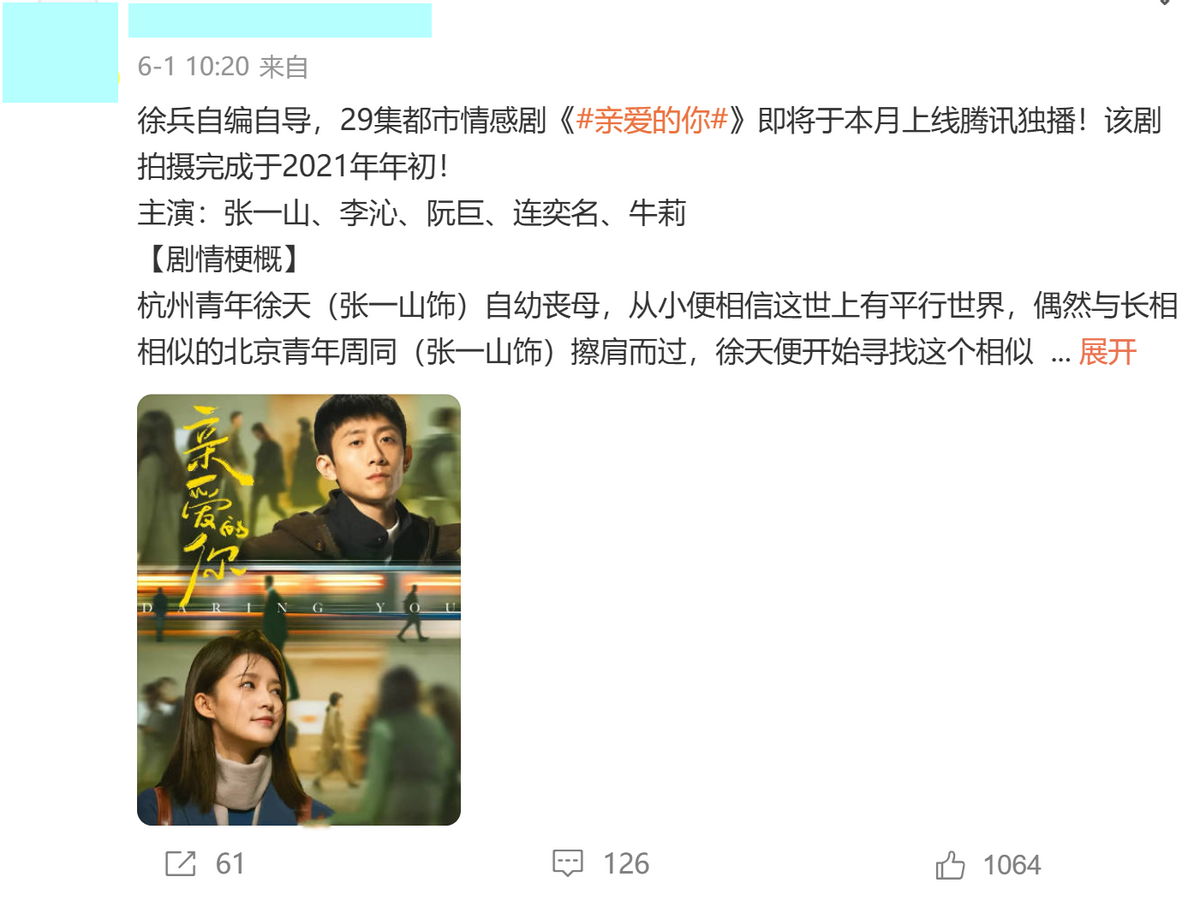Open comments via the speech bubble icon
Viewport: 1200px width, 900px height.
[567, 864]
